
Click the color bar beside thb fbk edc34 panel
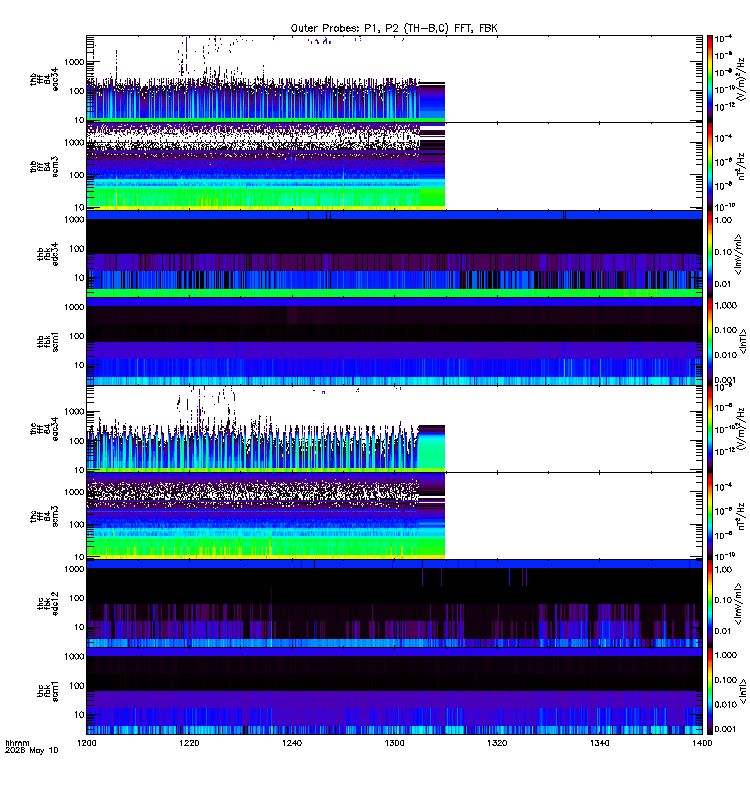[709, 254]
